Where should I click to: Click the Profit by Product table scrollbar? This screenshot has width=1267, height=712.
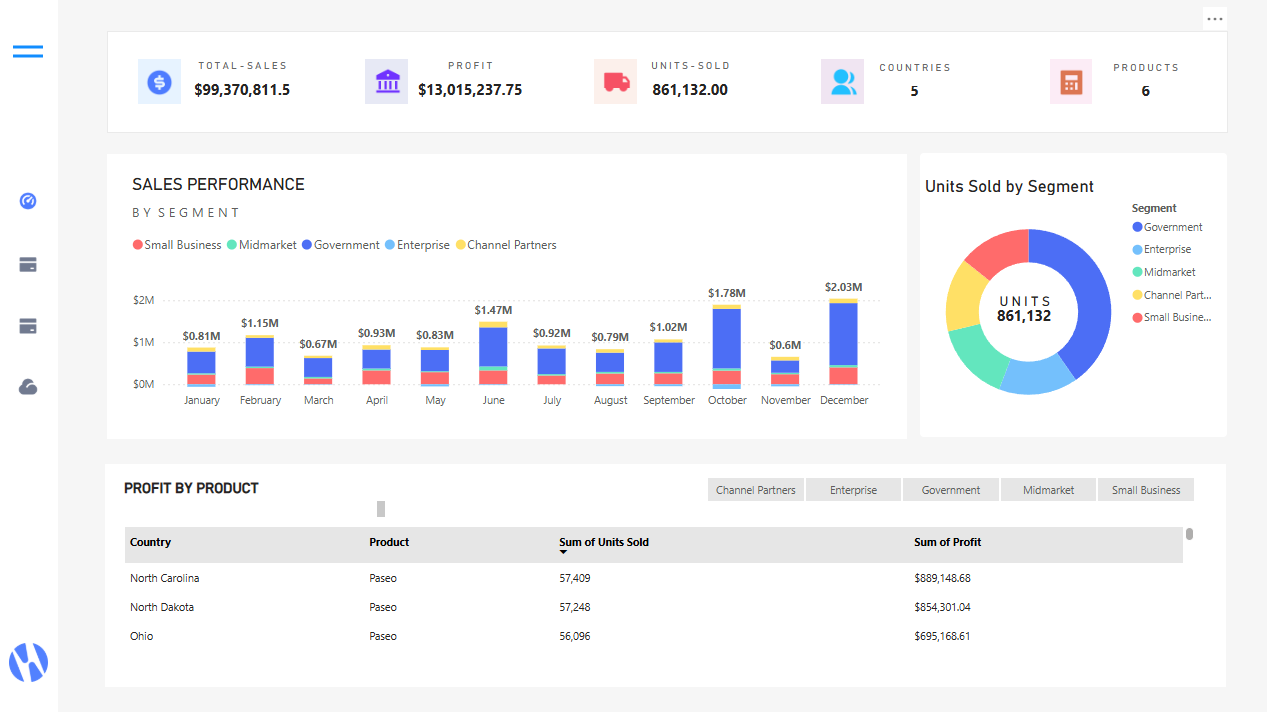pos(1189,534)
